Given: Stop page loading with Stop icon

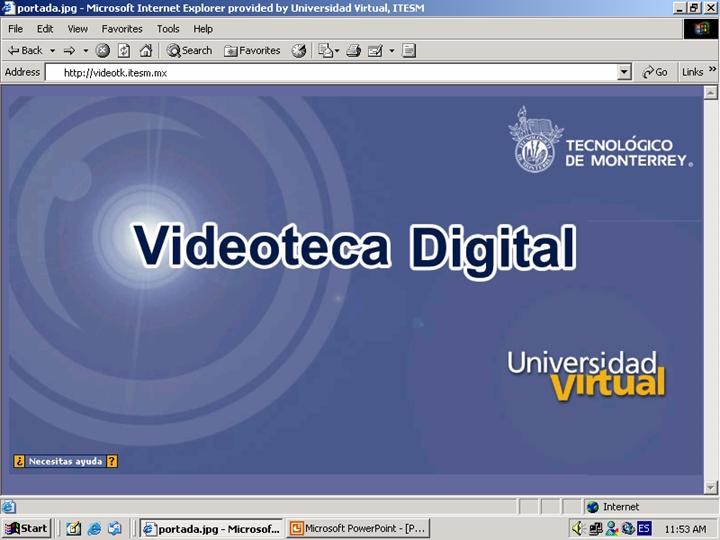Looking at the screenshot, I should [x=102, y=51].
